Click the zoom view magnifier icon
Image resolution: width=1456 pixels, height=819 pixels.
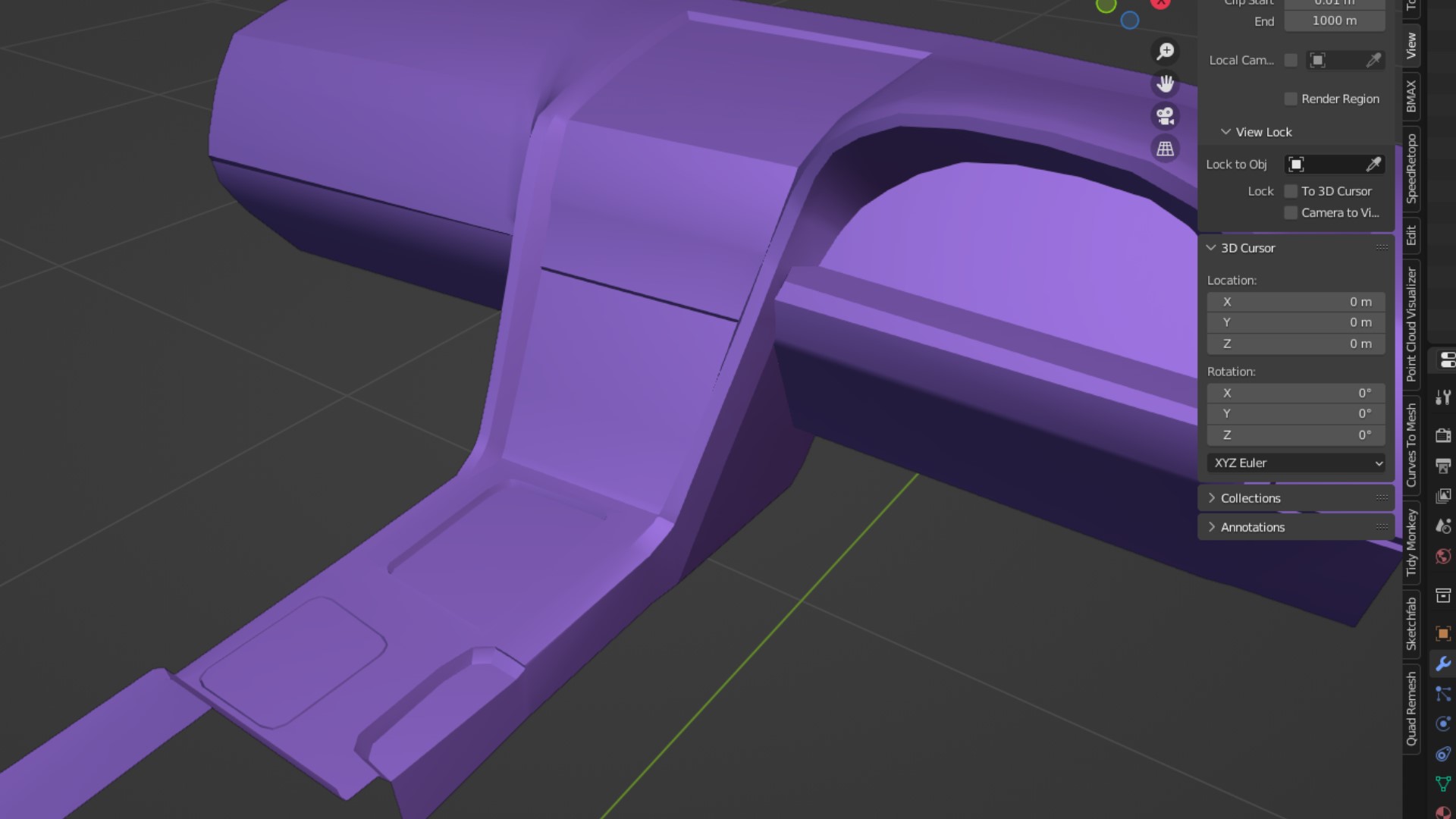pyautogui.click(x=1166, y=52)
